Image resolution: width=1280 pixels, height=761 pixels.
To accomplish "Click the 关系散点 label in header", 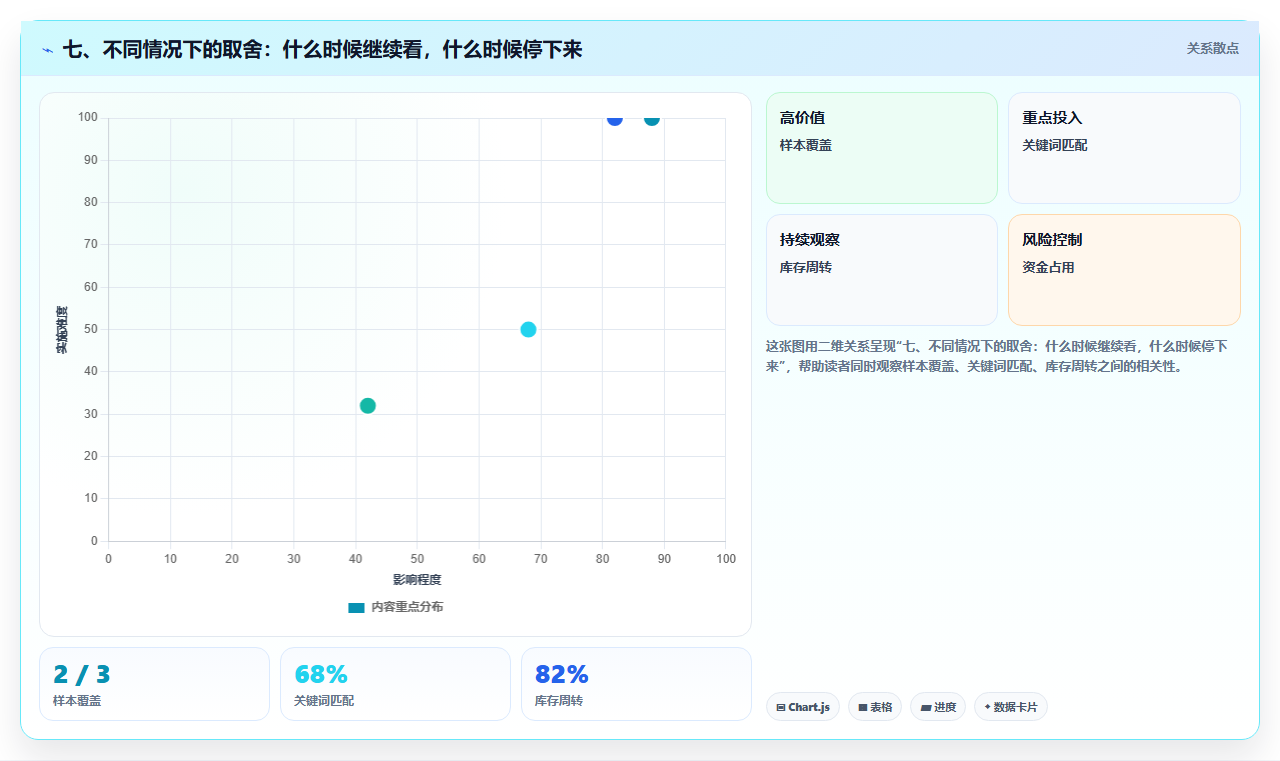I will click(x=1212, y=48).
